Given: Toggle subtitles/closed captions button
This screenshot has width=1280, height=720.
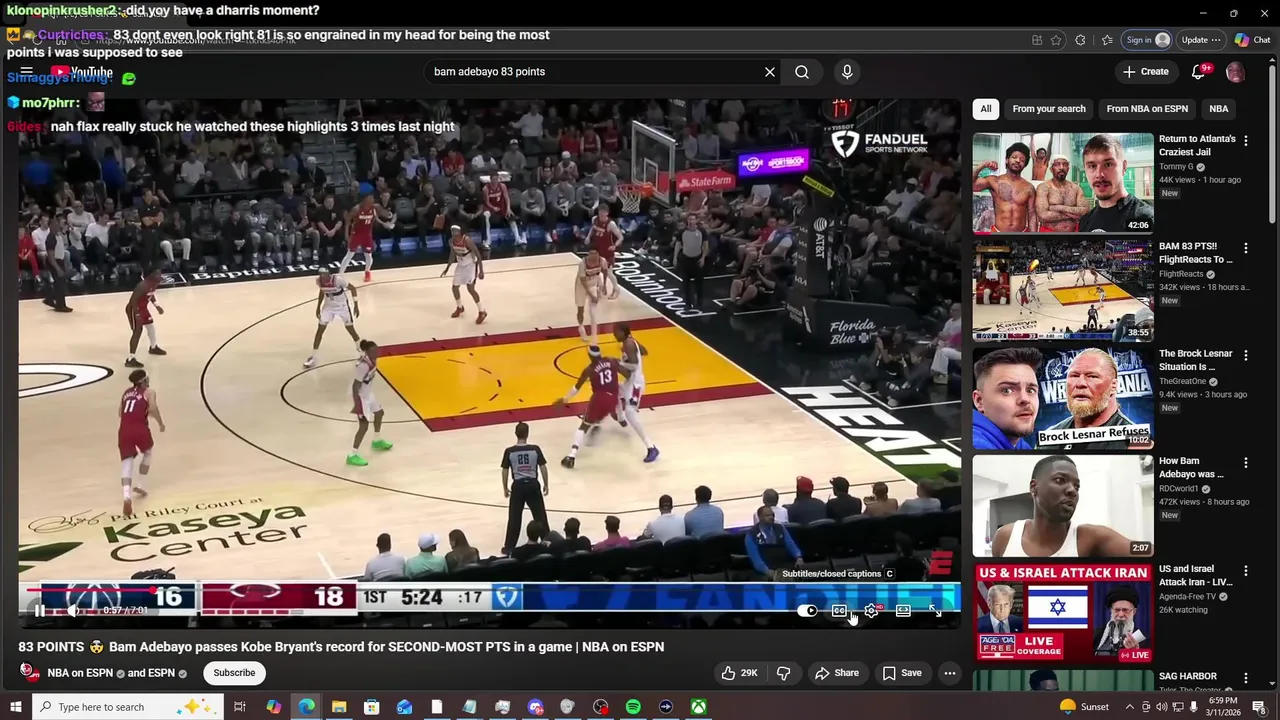Looking at the screenshot, I should point(839,611).
